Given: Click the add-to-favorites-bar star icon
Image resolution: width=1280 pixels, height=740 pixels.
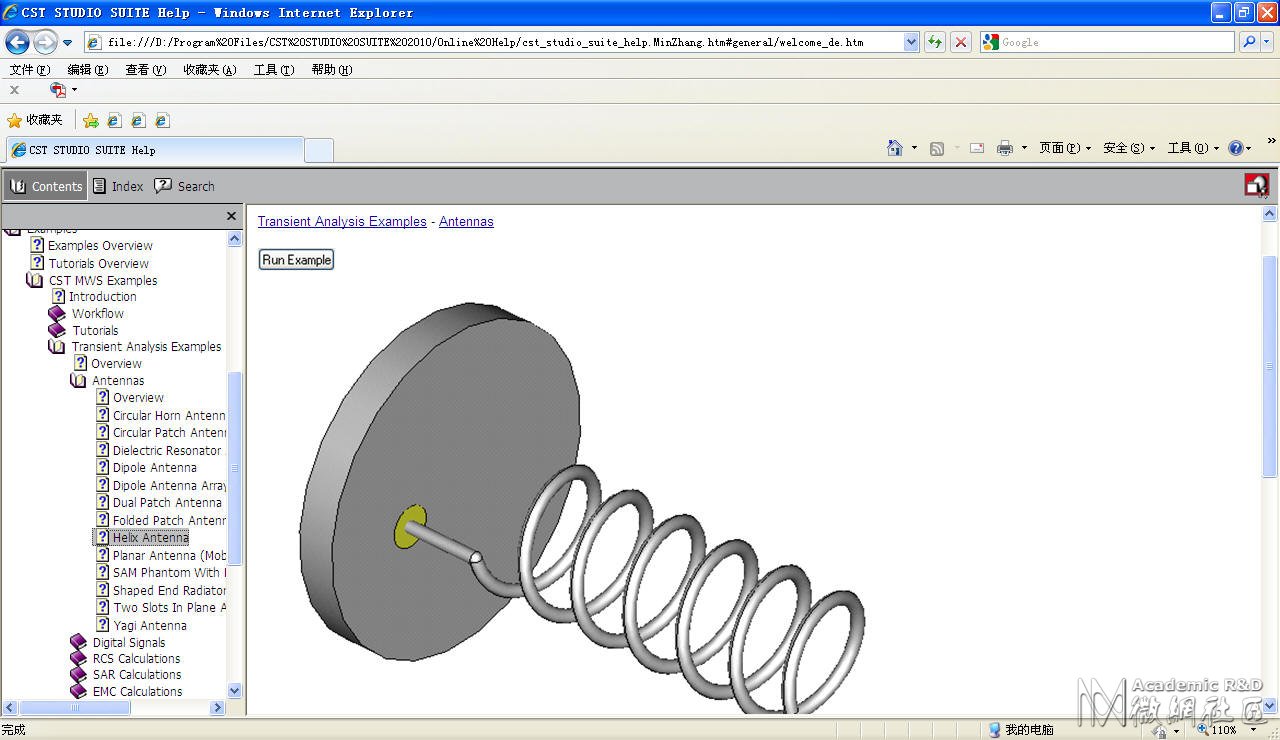Looking at the screenshot, I should coord(91,120).
